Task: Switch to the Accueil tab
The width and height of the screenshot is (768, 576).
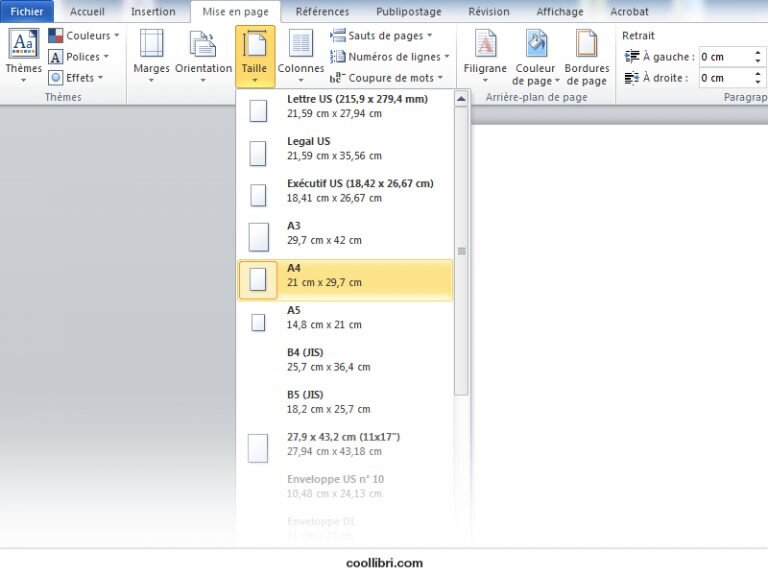Action: pyautogui.click(x=87, y=11)
